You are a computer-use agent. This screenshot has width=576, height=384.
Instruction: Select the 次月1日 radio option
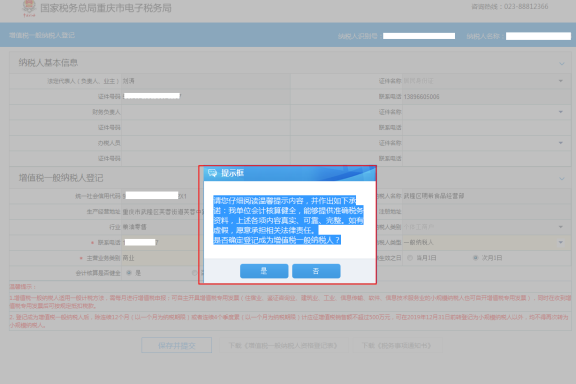[475, 258]
